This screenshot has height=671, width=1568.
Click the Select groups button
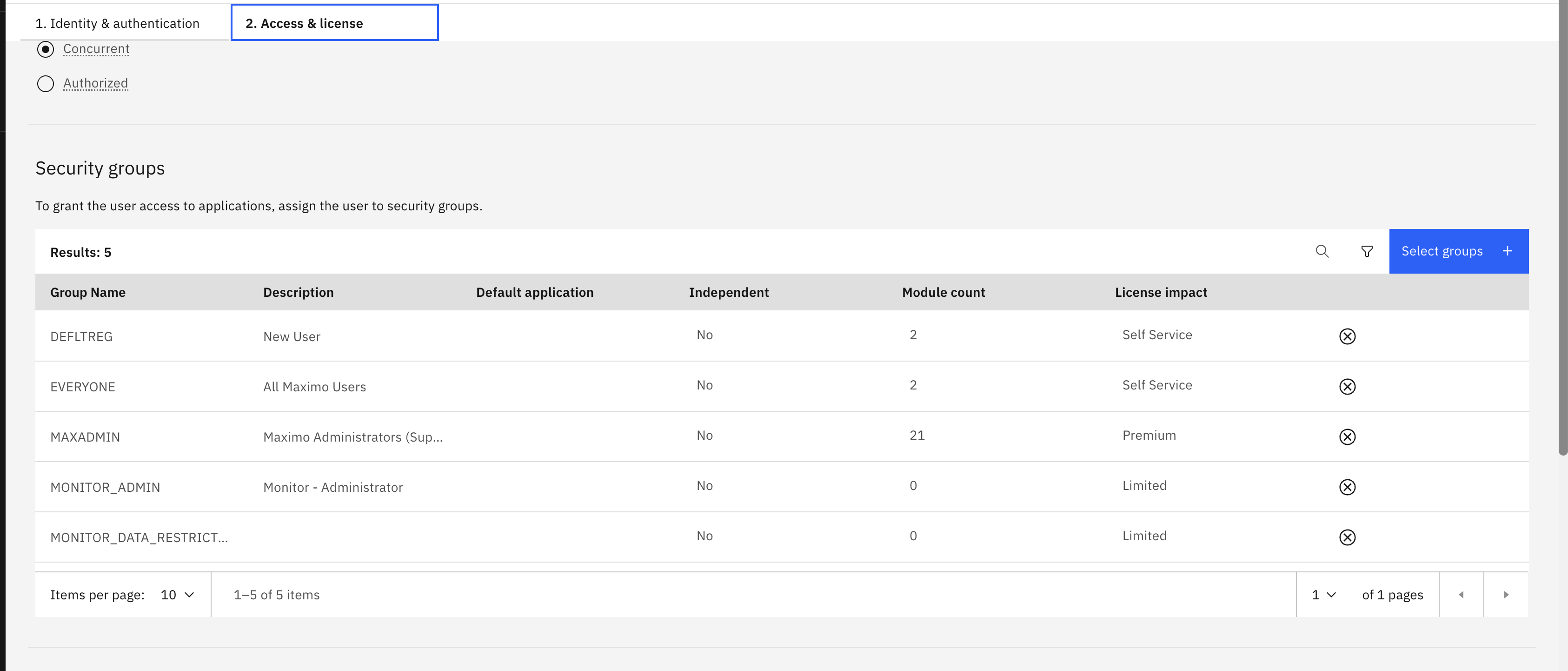click(1458, 251)
